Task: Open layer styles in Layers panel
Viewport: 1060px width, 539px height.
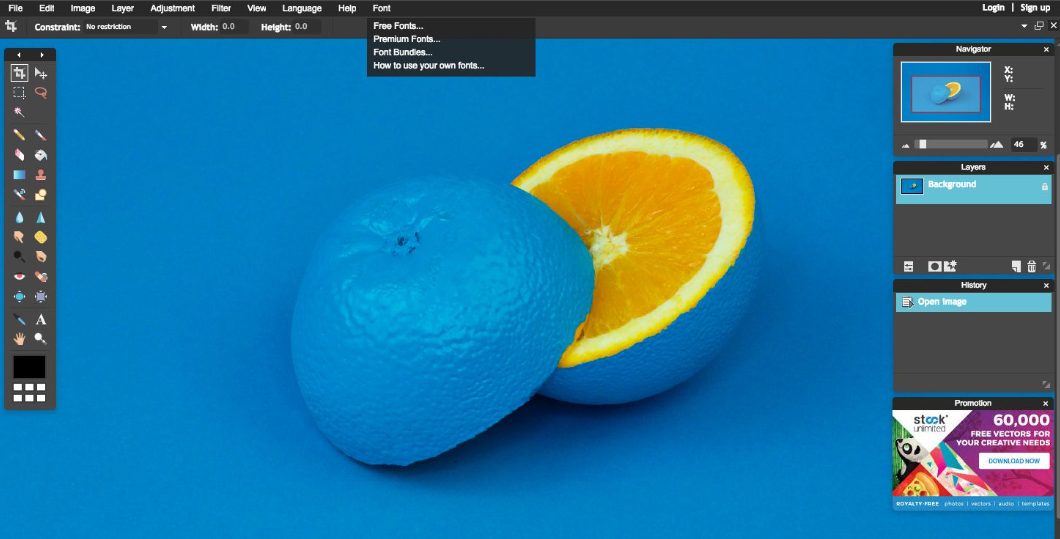Action: click(950, 266)
